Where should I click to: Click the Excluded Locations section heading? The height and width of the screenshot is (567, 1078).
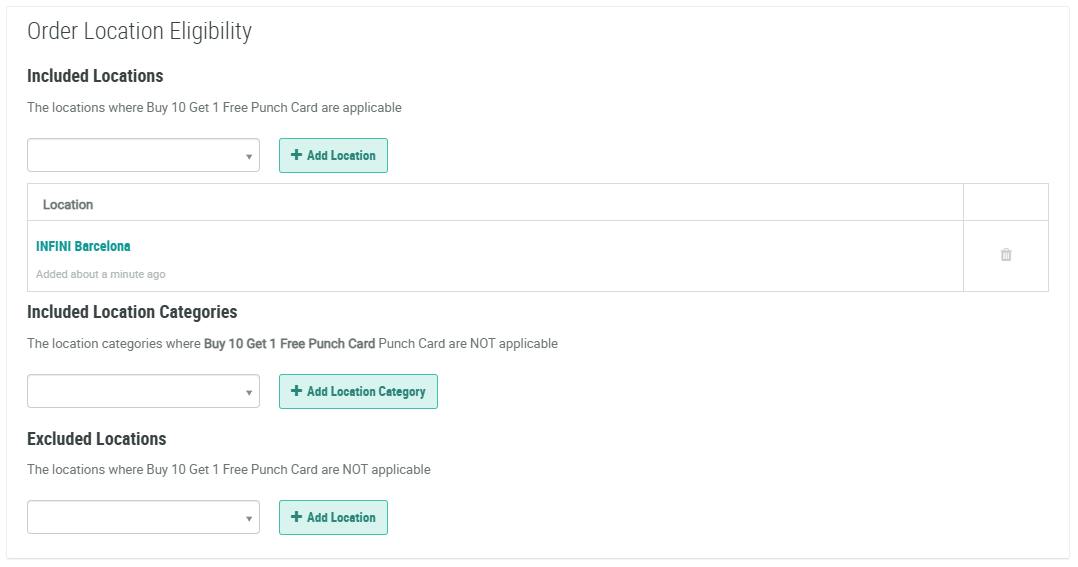click(97, 439)
